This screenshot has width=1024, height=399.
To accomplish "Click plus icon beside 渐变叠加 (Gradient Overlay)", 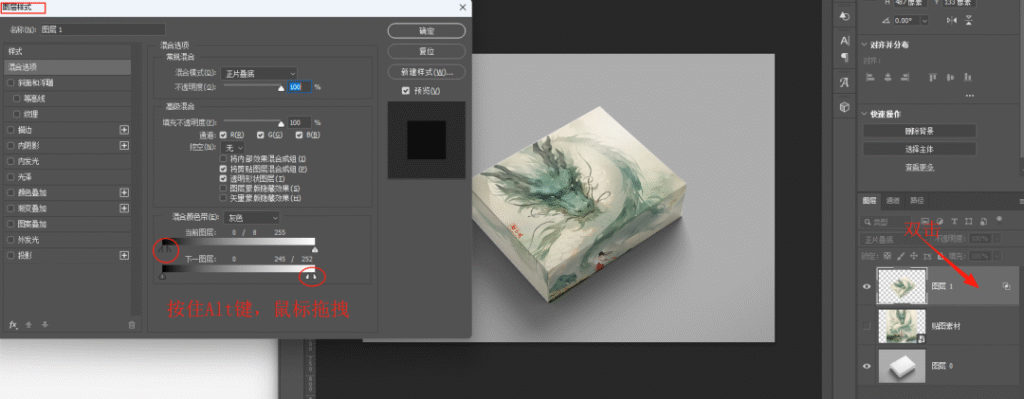I will point(124,208).
